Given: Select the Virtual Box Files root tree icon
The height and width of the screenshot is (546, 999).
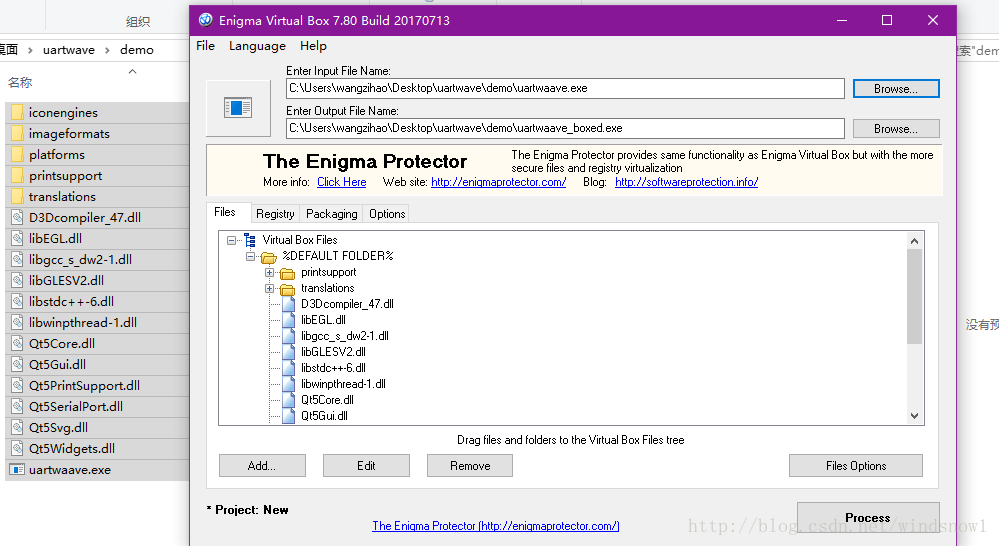Looking at the screenshot, I should 250,240.
